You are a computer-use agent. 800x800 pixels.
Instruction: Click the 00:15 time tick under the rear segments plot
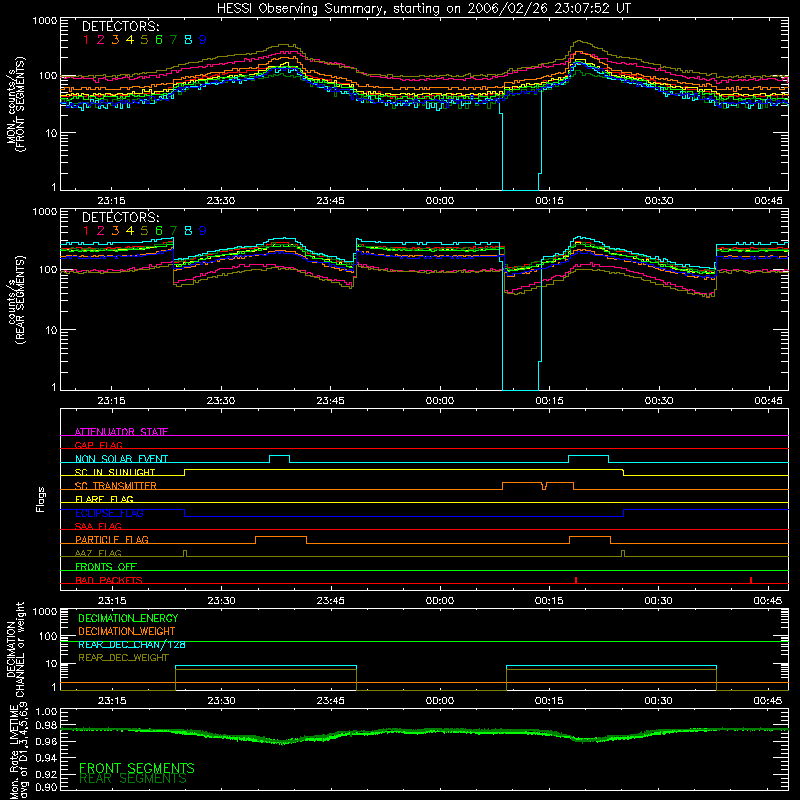tap(549, 401)
